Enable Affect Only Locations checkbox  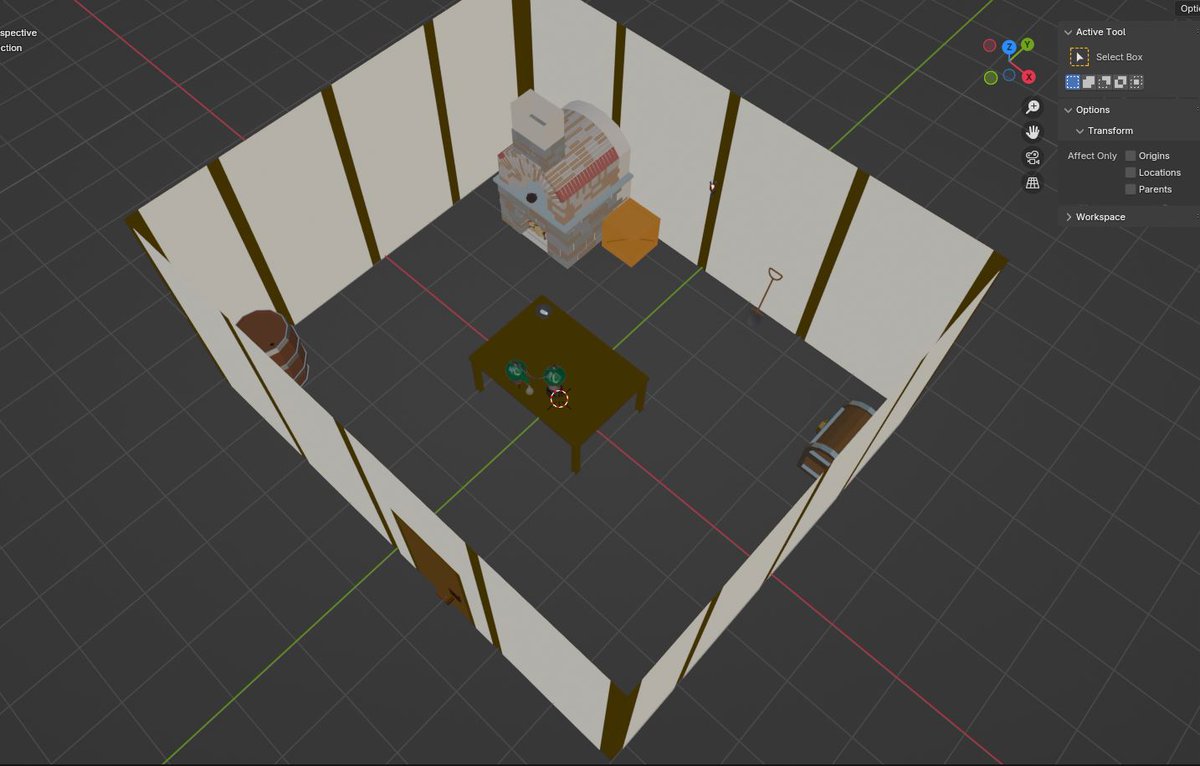(x=1131, y=173)
